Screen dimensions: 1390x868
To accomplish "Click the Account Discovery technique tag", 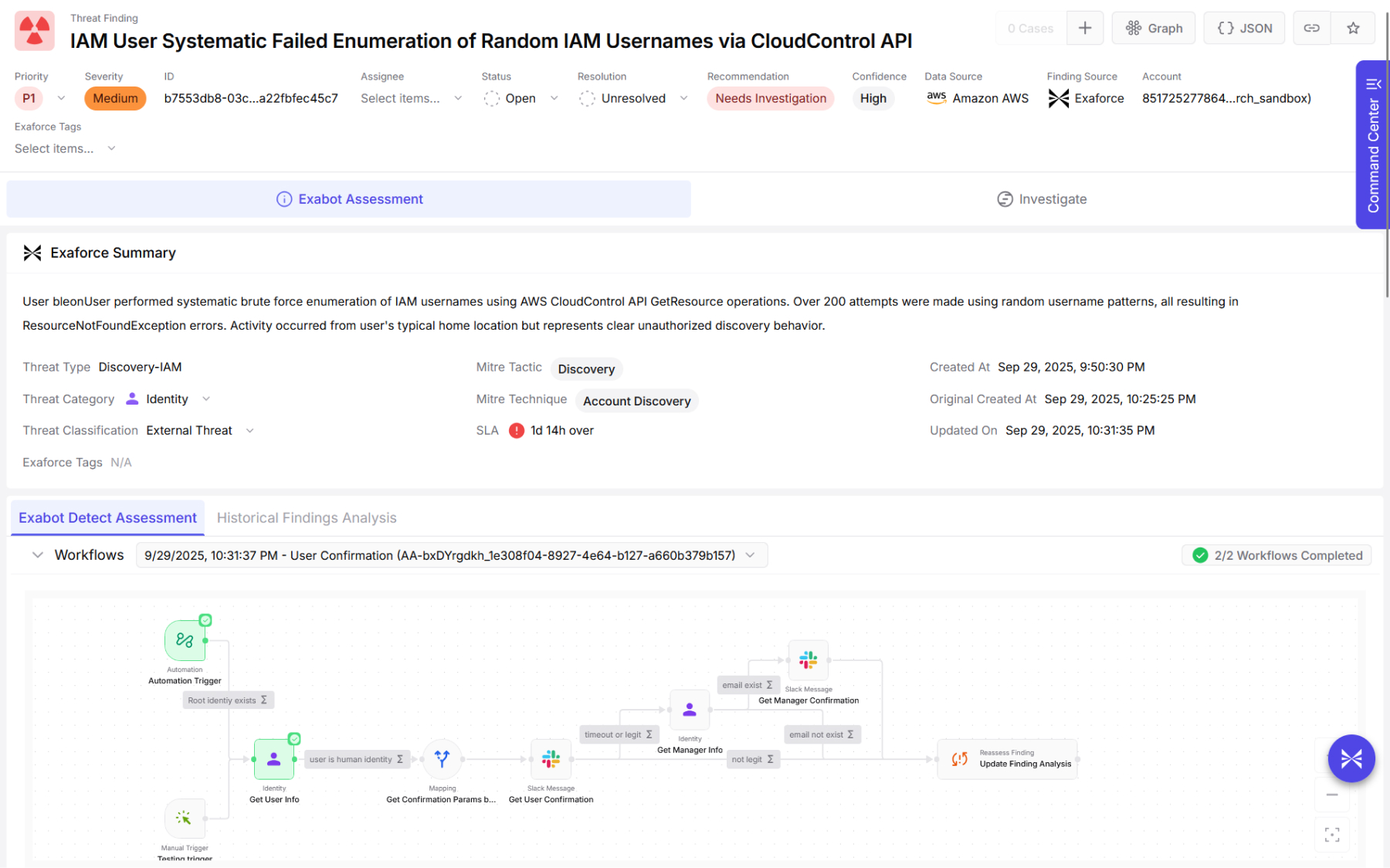I will (x=636, y=401).
